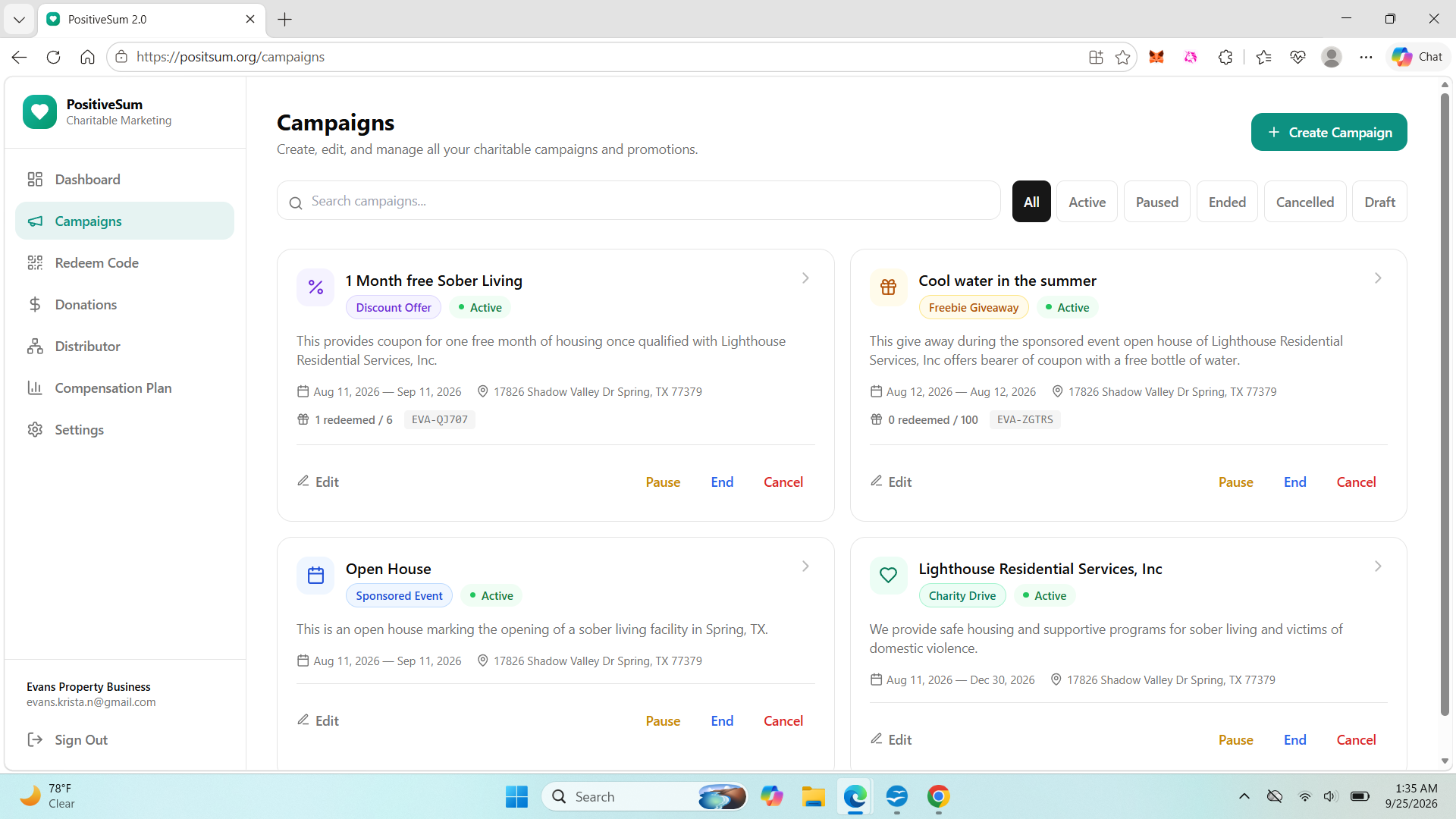1456x819 pixels.
Task: Focus the Search campaigns field
Action: pos(639,201)
